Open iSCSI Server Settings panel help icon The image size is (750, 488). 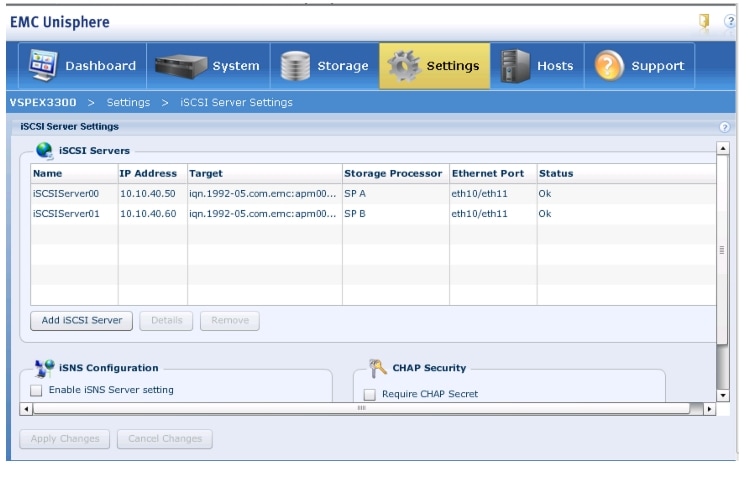(725, 127)
